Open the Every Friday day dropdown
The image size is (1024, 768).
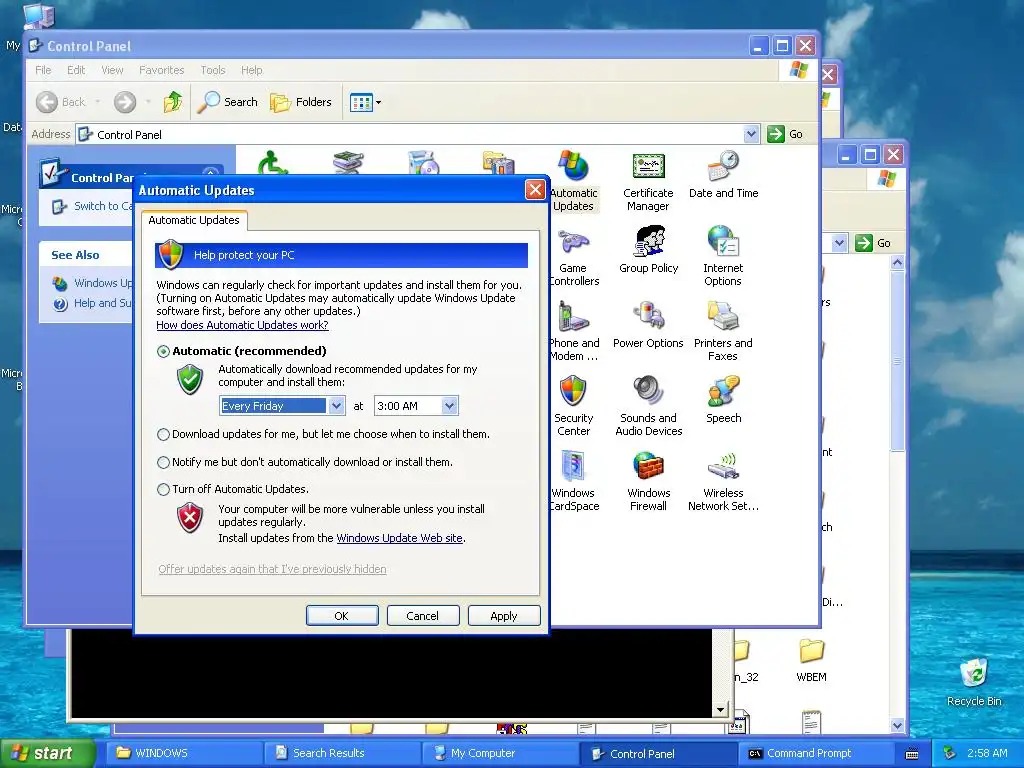[x=336, y=406]
